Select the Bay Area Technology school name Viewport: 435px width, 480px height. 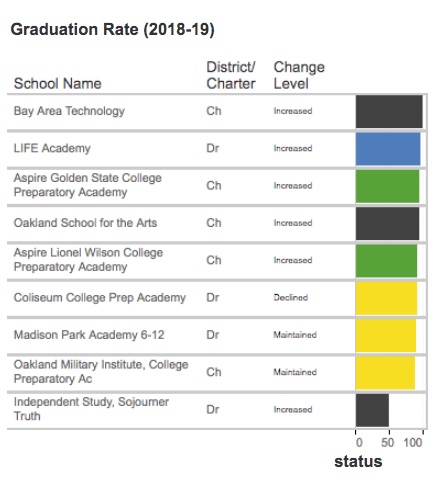[69, 111]
